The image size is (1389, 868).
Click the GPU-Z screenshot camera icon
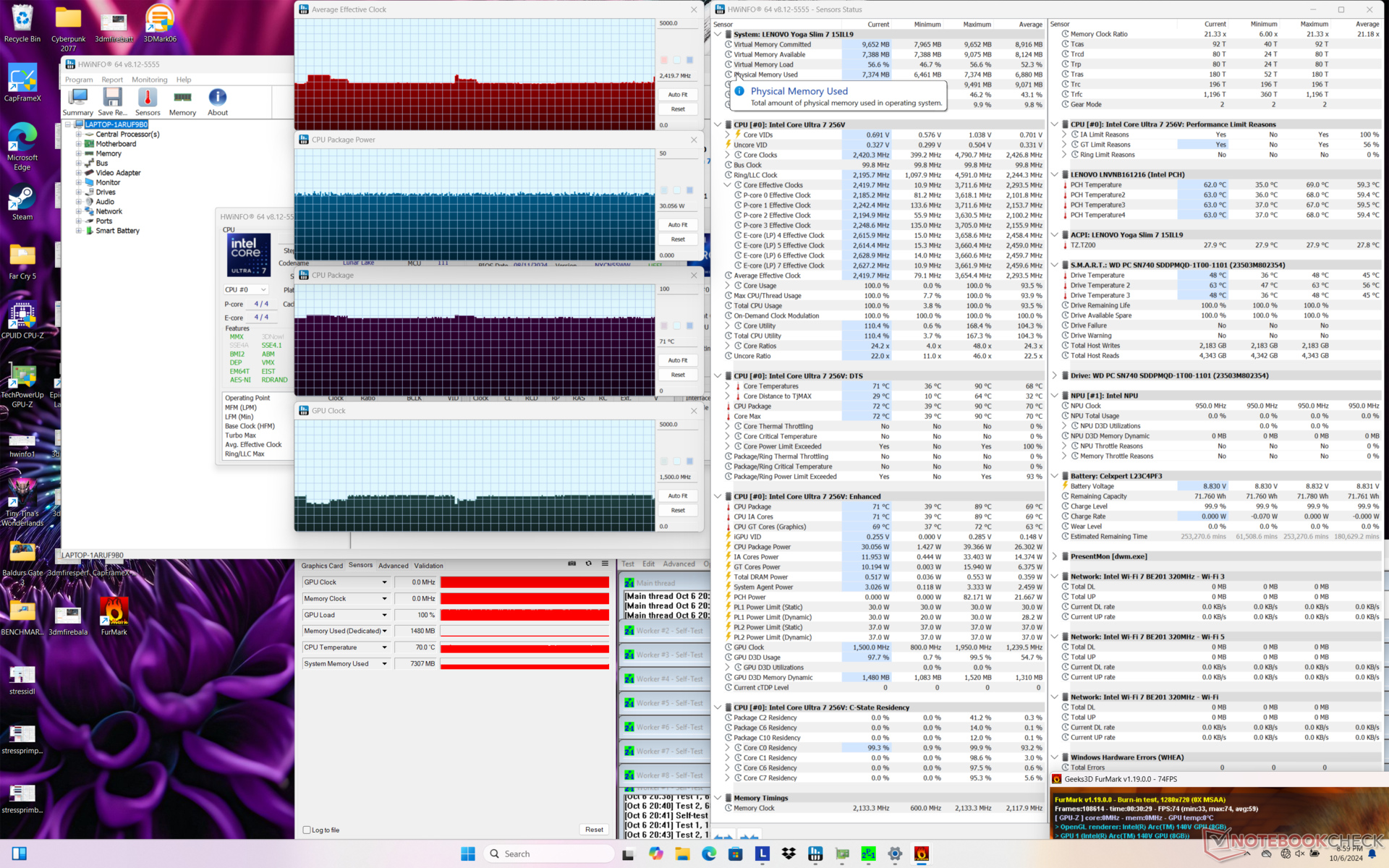pyautogui.click(x=572, y=563)
